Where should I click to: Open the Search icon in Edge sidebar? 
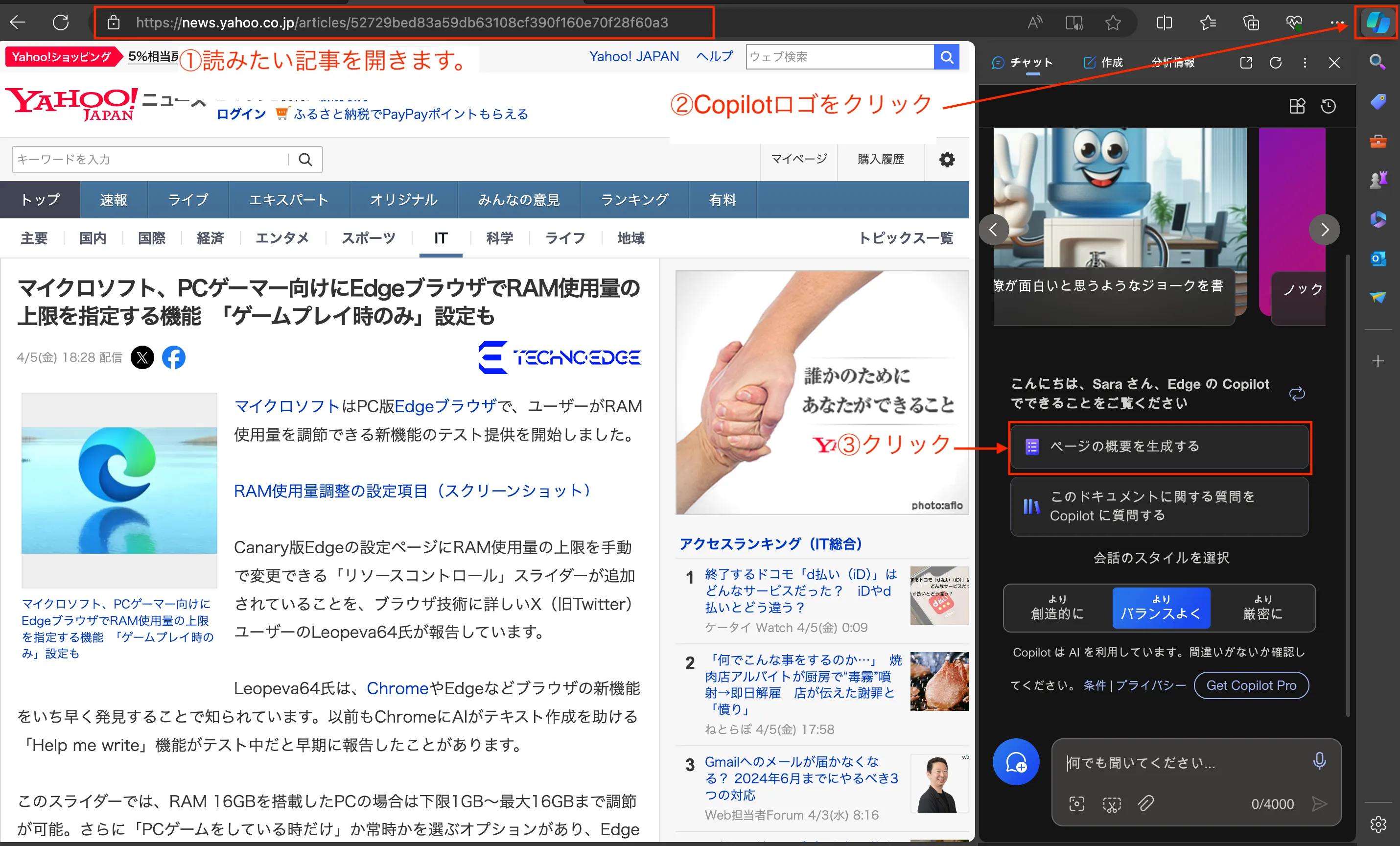pyautogui.click(x=1377, y=61)
